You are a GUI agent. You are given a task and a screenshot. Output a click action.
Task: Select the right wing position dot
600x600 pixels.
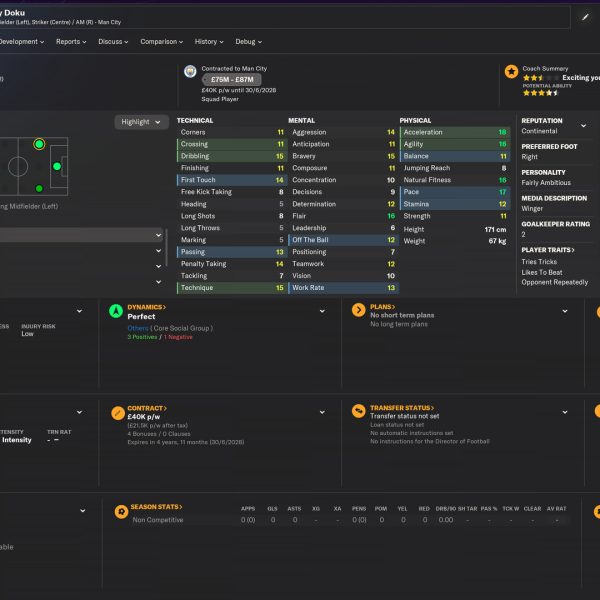point(39,188)
